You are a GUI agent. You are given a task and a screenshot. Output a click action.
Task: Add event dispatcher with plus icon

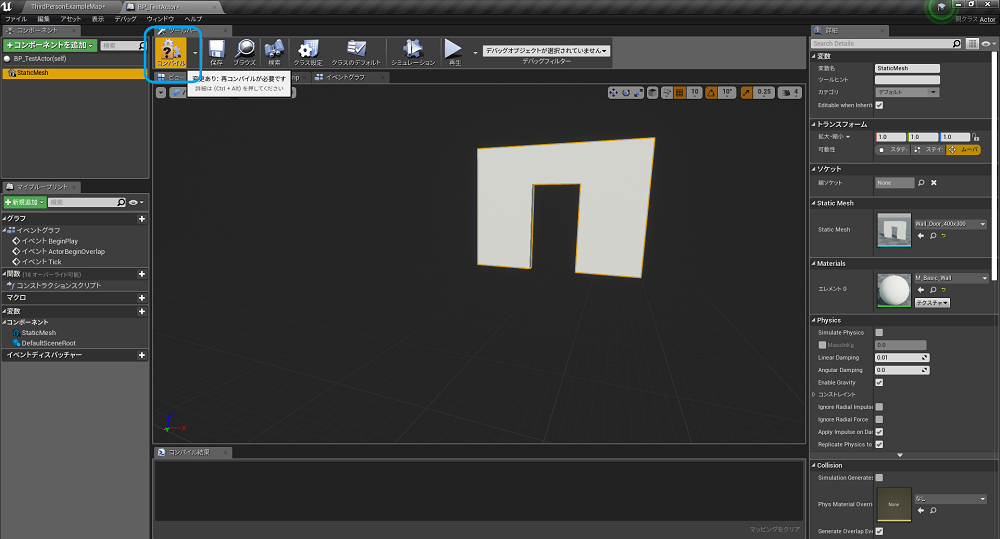coord(142,355)
